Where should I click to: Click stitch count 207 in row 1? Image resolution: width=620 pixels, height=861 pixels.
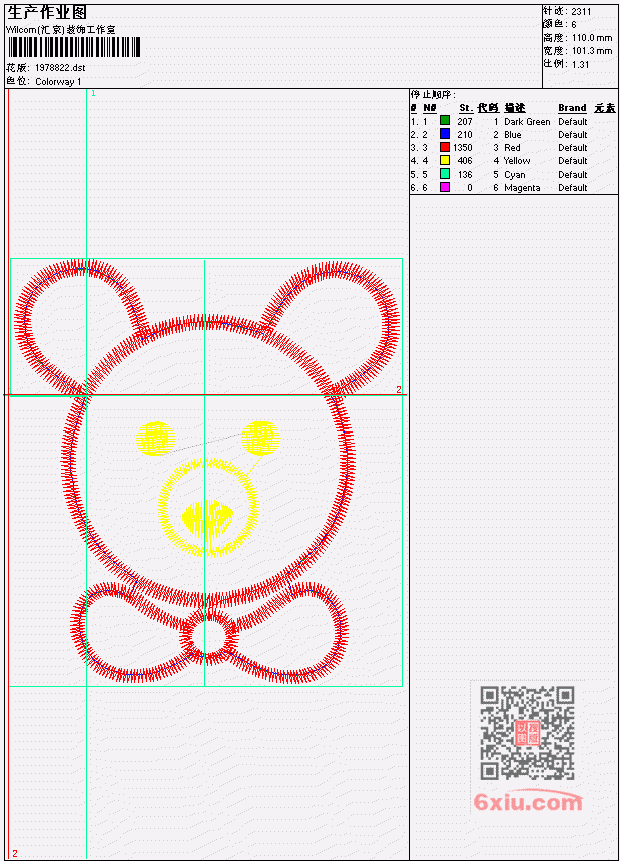click(x=465, y=122)
